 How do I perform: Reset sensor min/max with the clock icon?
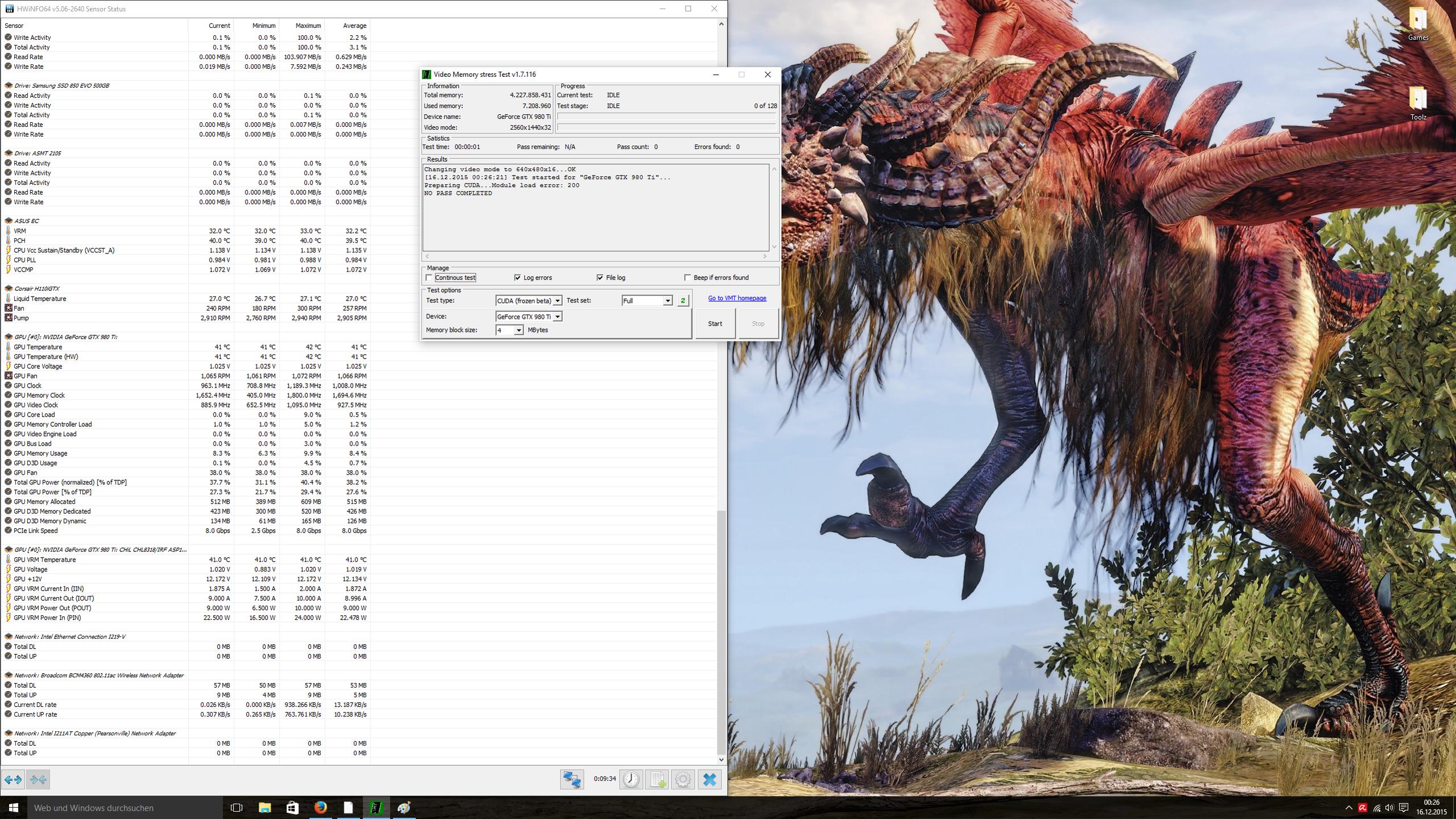[630, 779]
